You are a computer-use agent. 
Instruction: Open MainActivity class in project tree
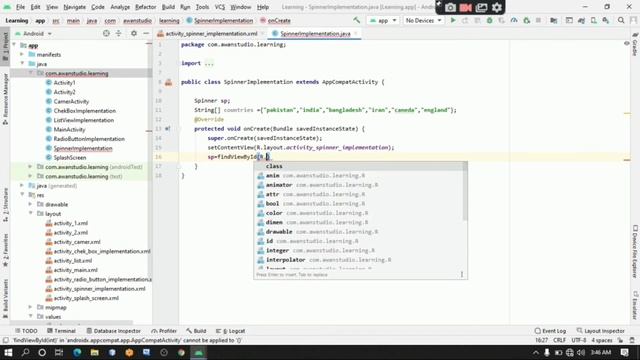pos(69,129)
